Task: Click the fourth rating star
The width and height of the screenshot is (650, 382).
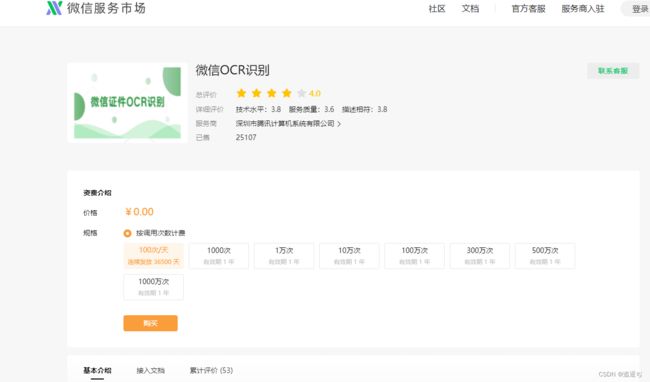Action: 286,93
